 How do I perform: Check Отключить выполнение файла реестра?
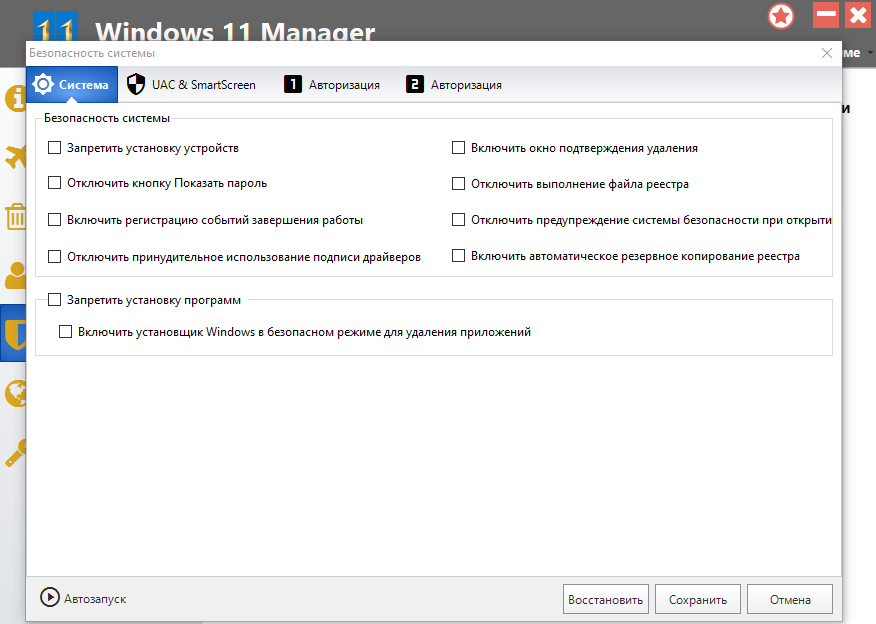pyautogui.click(x=458, y=183)
